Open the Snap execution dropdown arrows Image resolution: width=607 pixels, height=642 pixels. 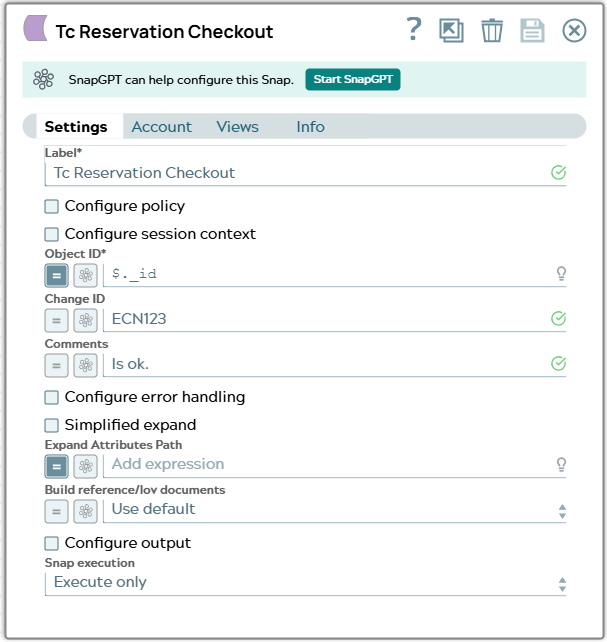pyautogui.click(x=562, y=584)
